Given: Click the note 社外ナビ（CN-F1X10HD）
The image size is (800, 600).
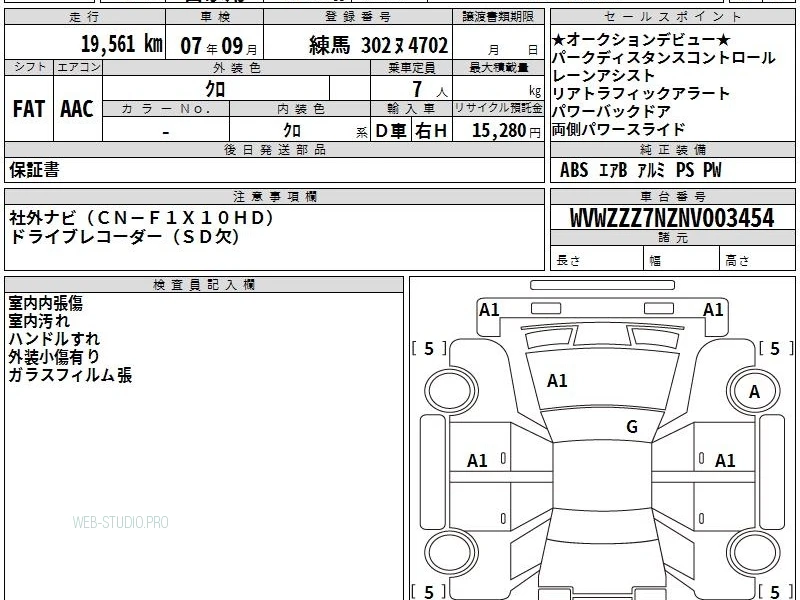Looking at the screenshot, I should [142, 218].
